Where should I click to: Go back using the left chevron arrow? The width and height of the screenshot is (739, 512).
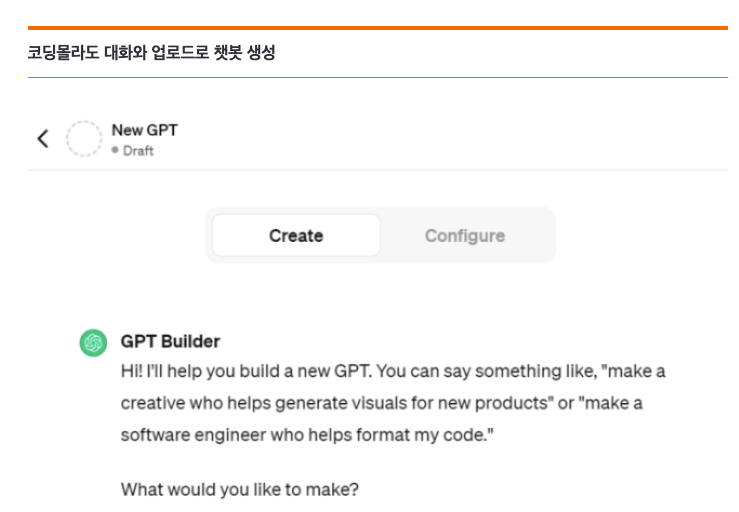coord(43,139)
